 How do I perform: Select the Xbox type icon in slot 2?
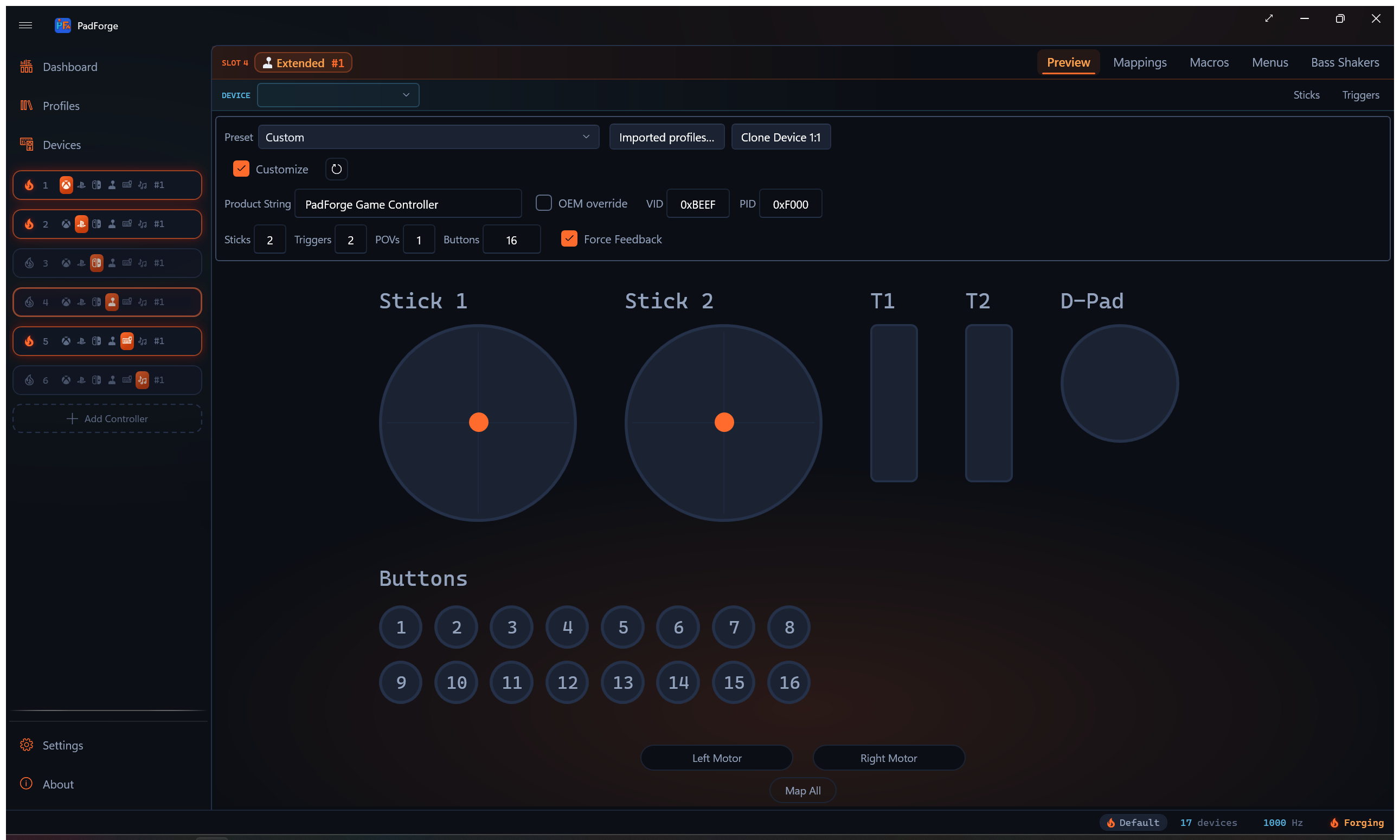tap(66, 224)
